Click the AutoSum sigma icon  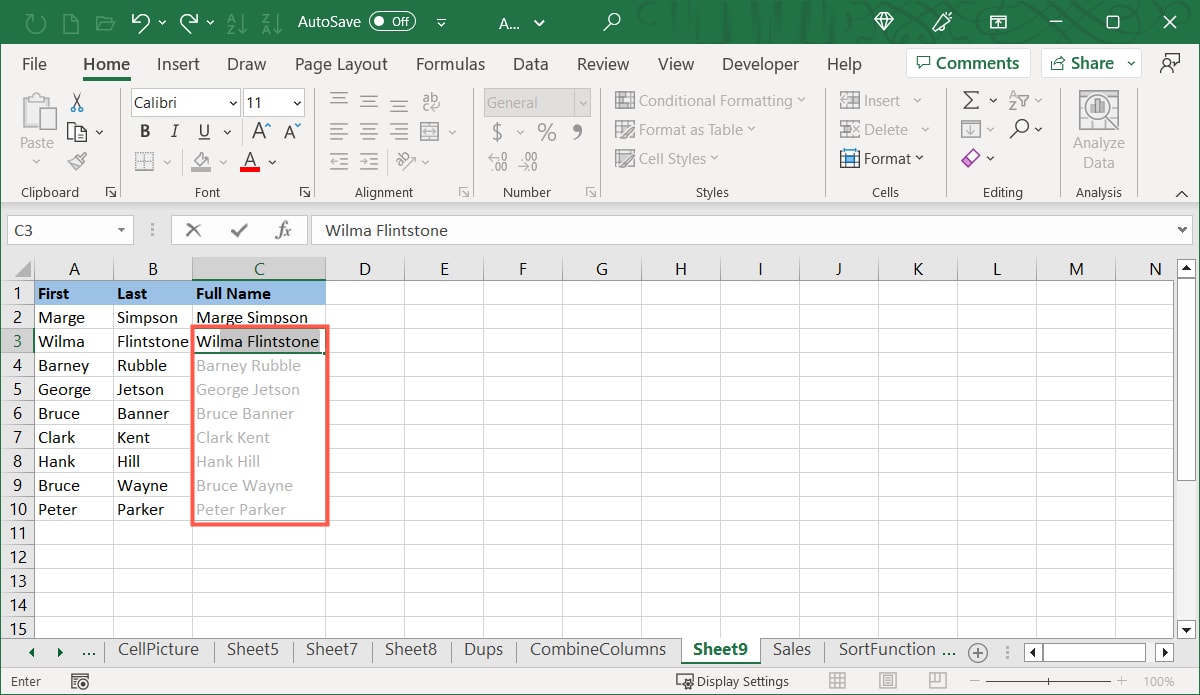(970, 100)
